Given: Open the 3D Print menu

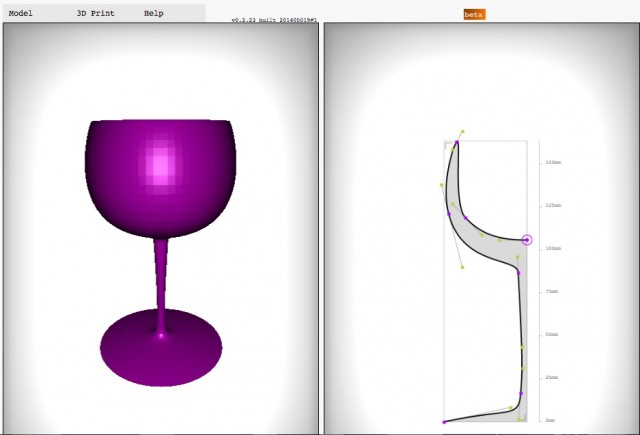Looking at the screenshot, I should click(93, 14).
